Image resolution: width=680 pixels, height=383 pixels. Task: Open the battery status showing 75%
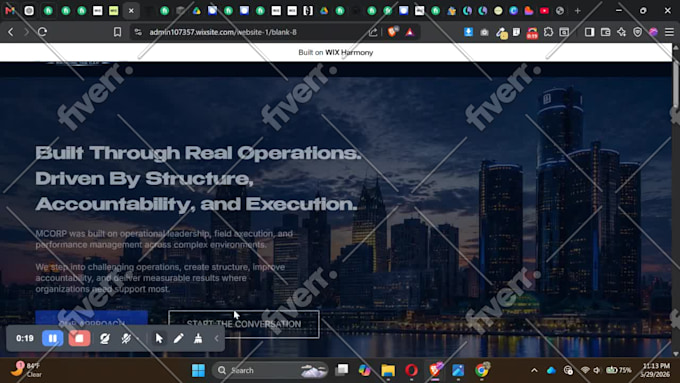(x=619, y=370)
